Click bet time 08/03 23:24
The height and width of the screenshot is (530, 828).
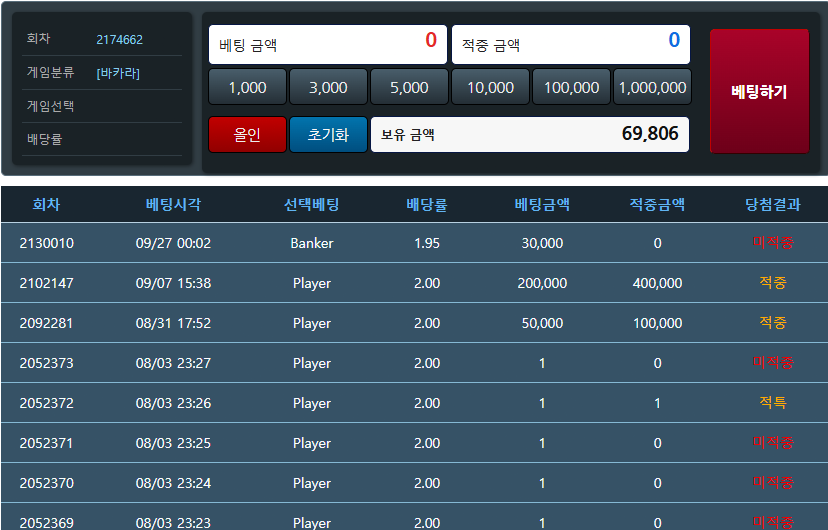[x=173, y=483]
